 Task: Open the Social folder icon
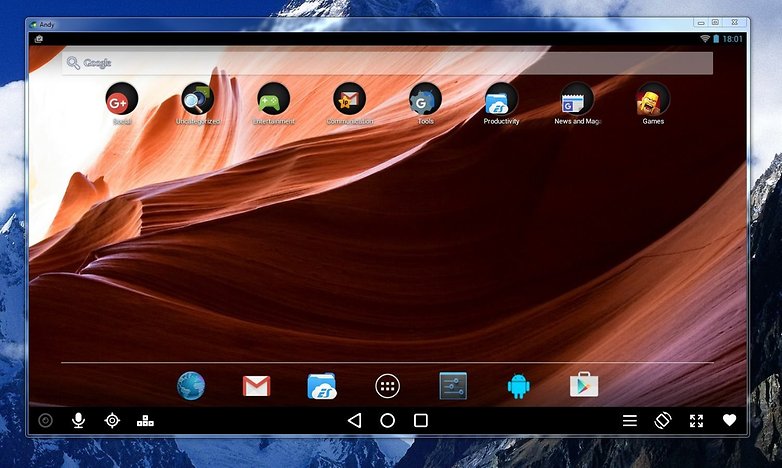pyautogui.click(x=122, y=99)
